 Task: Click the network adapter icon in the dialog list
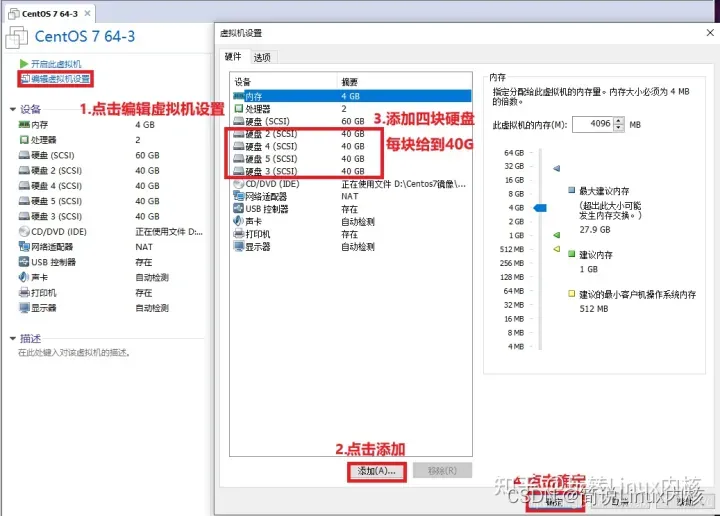[x=238, y=196]
